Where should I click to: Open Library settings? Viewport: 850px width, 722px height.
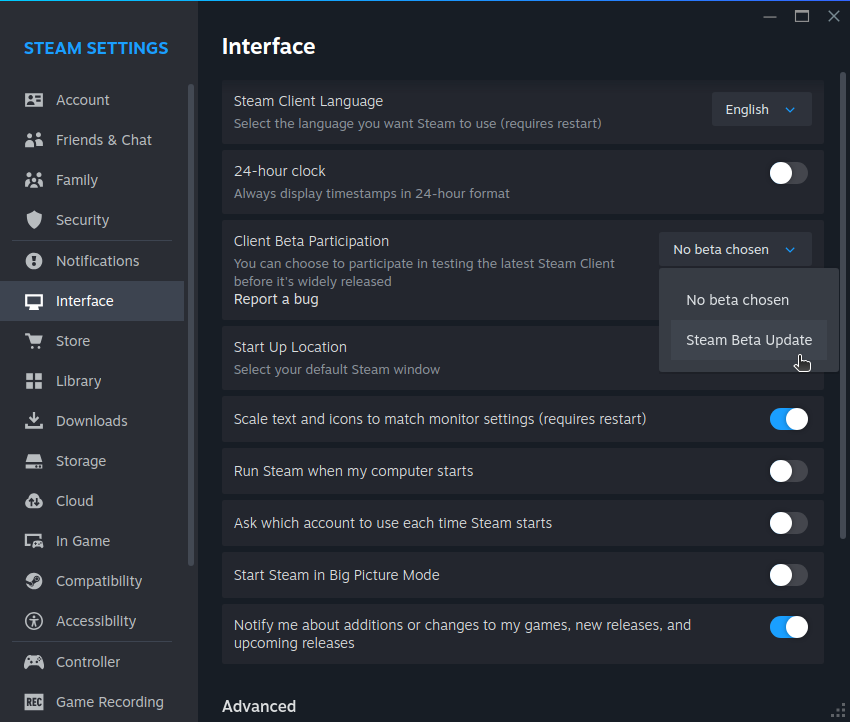pyautogui.click(x=92, y=381)
